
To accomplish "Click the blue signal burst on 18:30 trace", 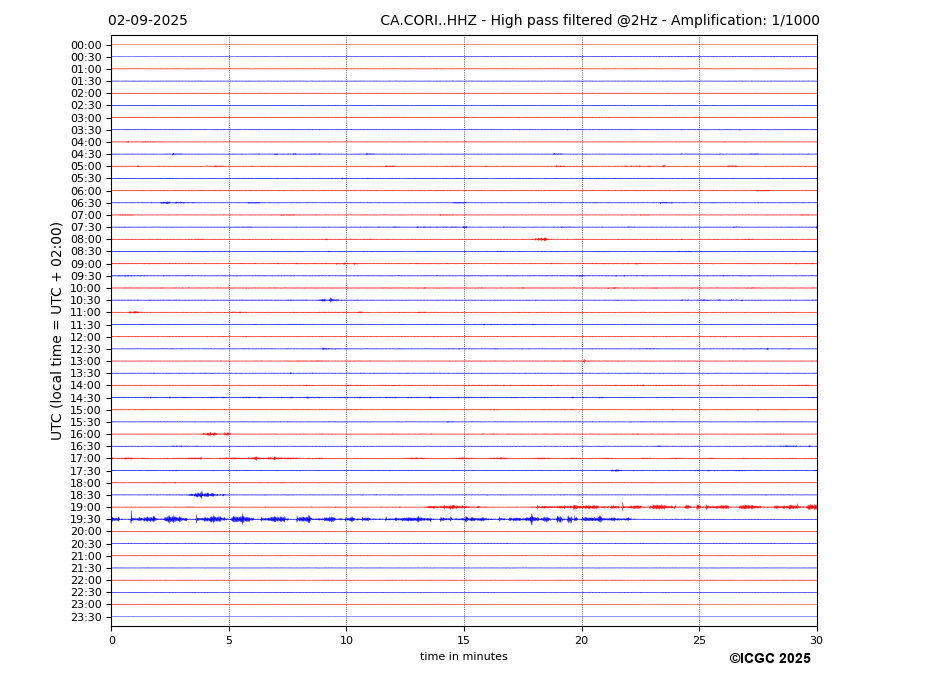I will point(206,494).
